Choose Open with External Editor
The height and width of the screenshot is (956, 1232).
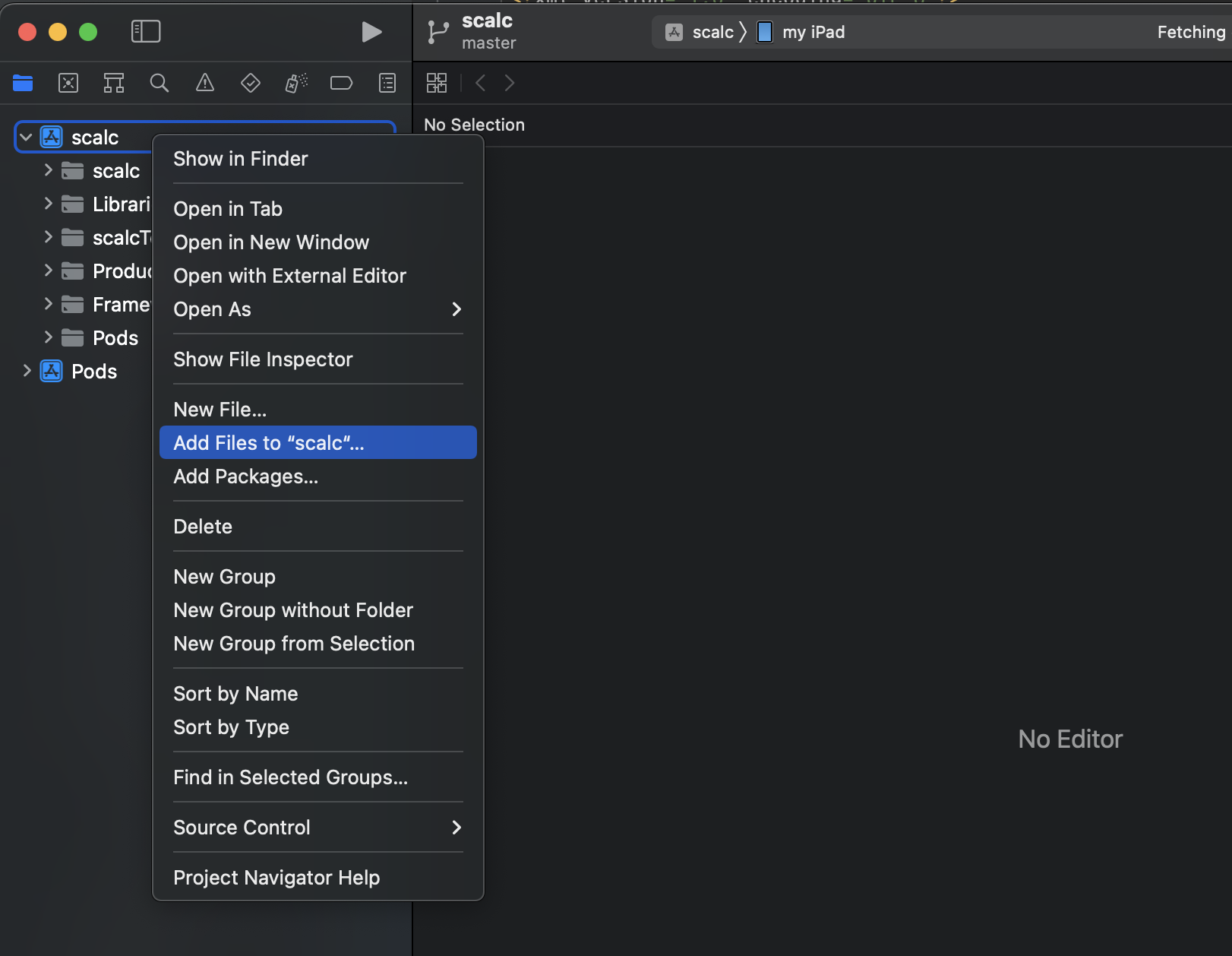coord(317,276)
